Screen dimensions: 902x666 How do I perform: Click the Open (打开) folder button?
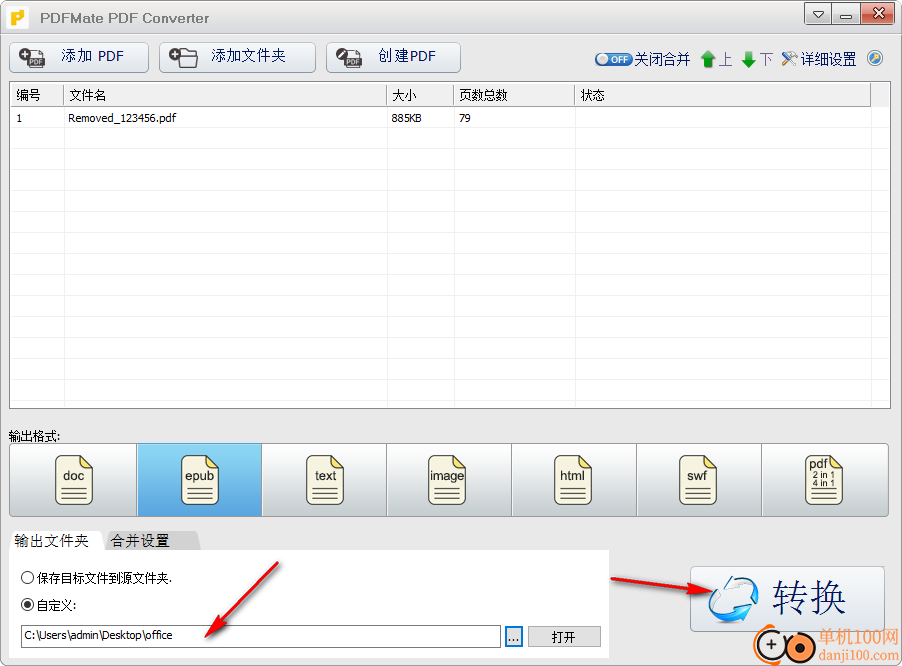pyautogui.click(x=564, y=637)
